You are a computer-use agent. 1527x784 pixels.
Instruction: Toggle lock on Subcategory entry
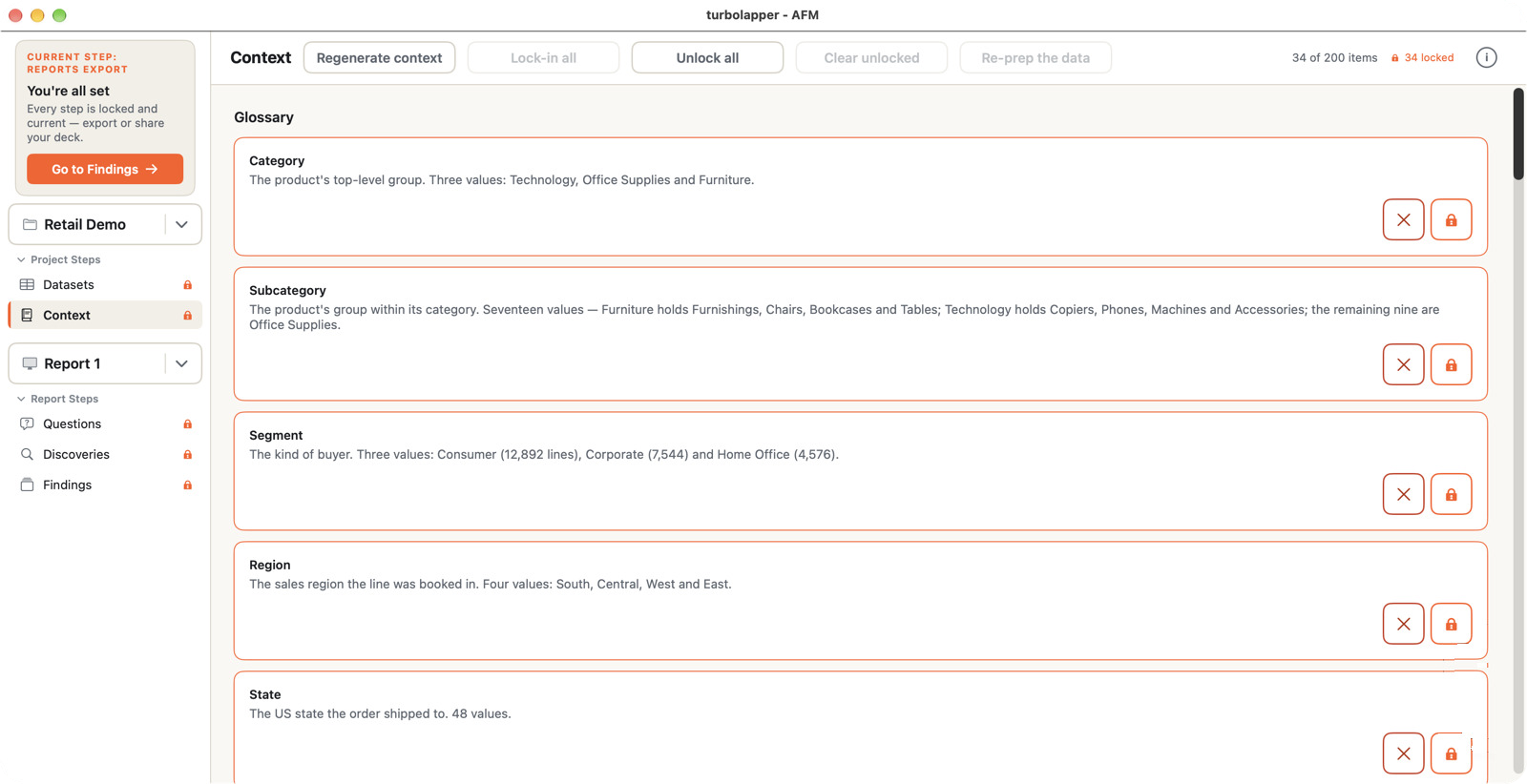click(x=1451, y=364)
